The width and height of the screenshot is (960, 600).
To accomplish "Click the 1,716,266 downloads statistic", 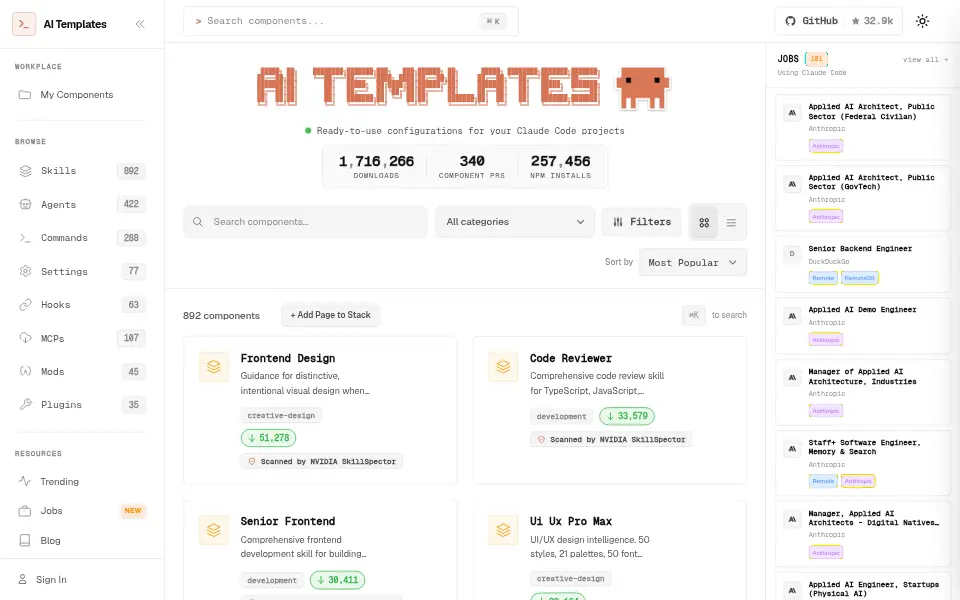I will pos(377,167).
